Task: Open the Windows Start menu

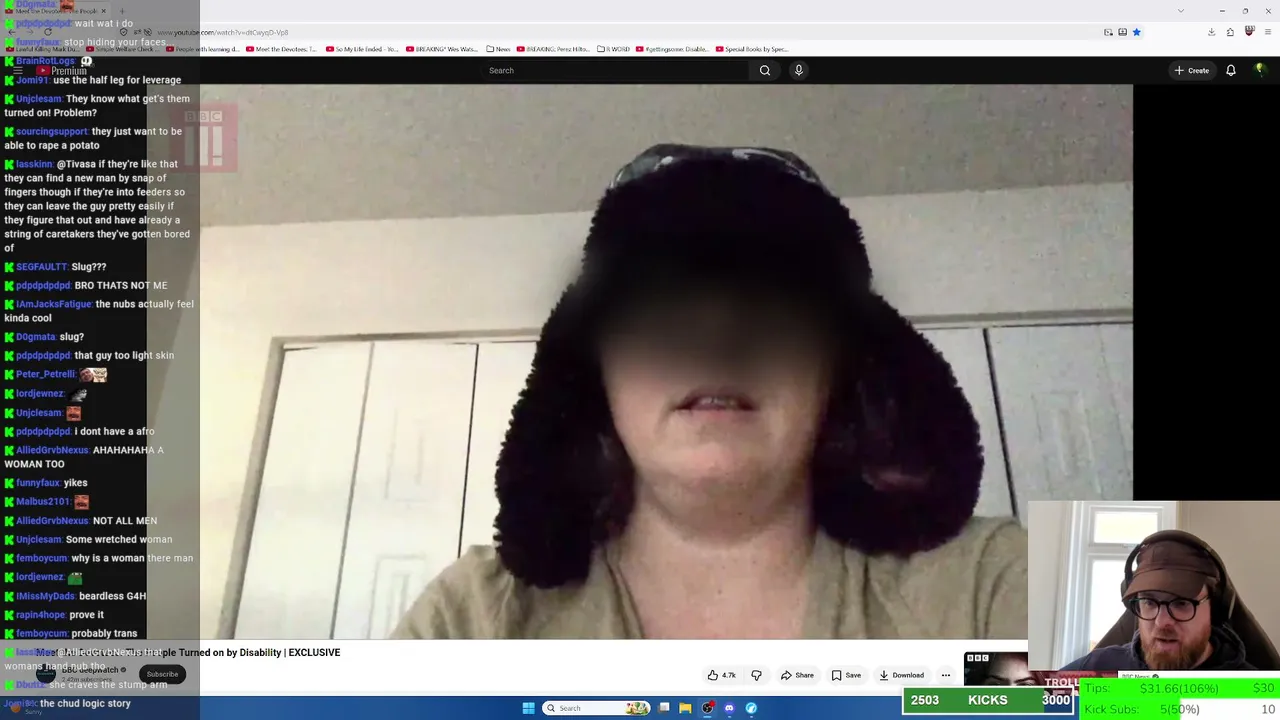Action: [x=528, y=708]
